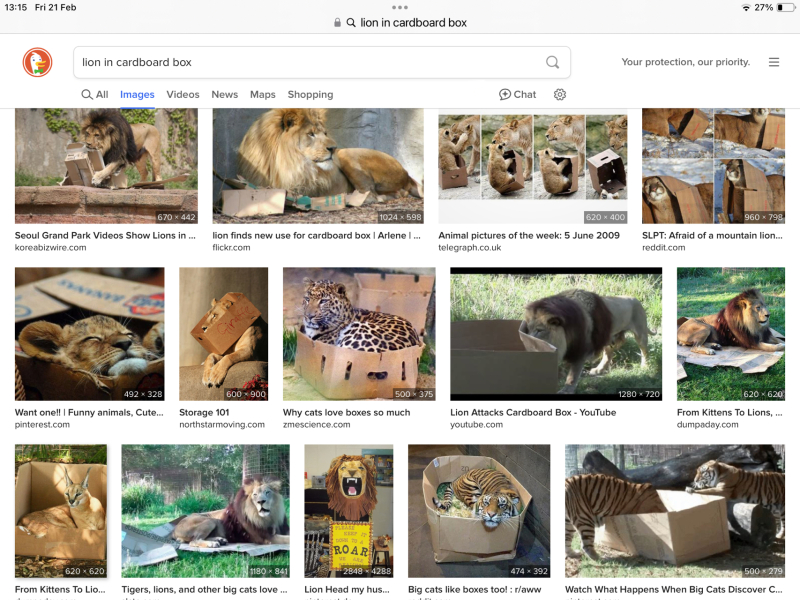Click the search input field
This screenshot has height=600, width=800.
click(x=310, y=62)
